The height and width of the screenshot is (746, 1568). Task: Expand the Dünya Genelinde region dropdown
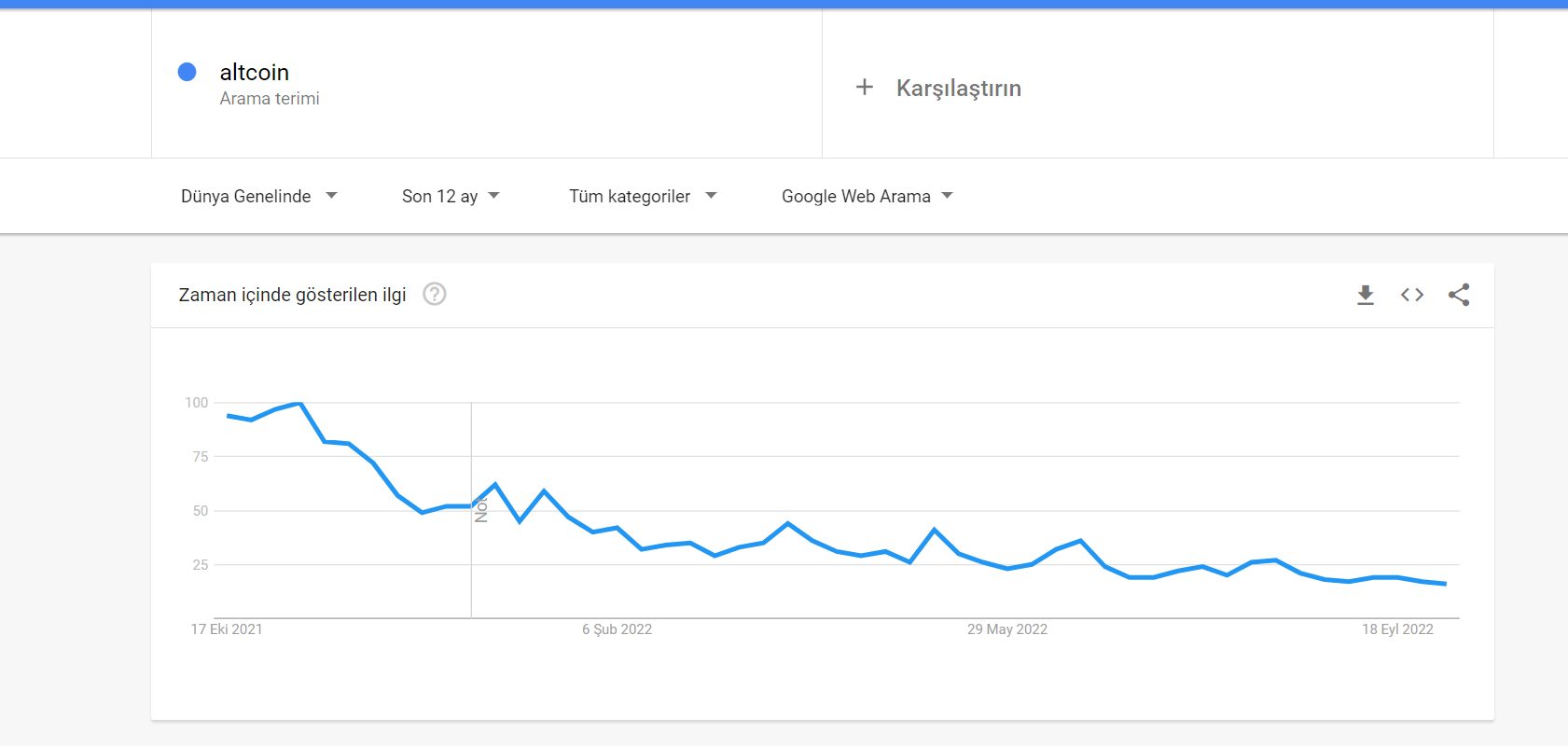pos(259,196)
